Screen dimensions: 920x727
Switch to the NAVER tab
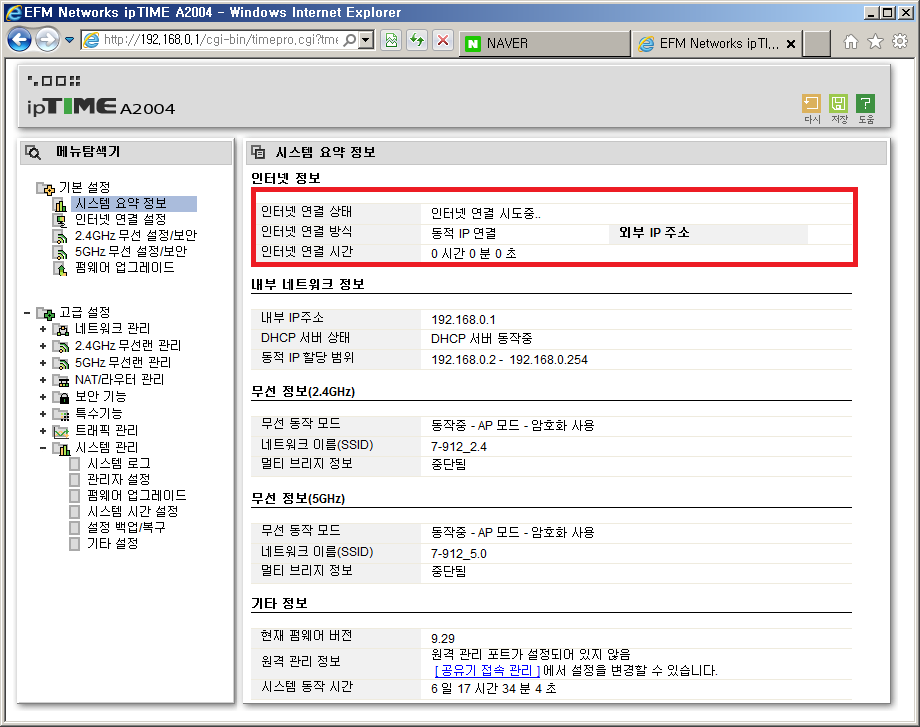tap(544, 43)
